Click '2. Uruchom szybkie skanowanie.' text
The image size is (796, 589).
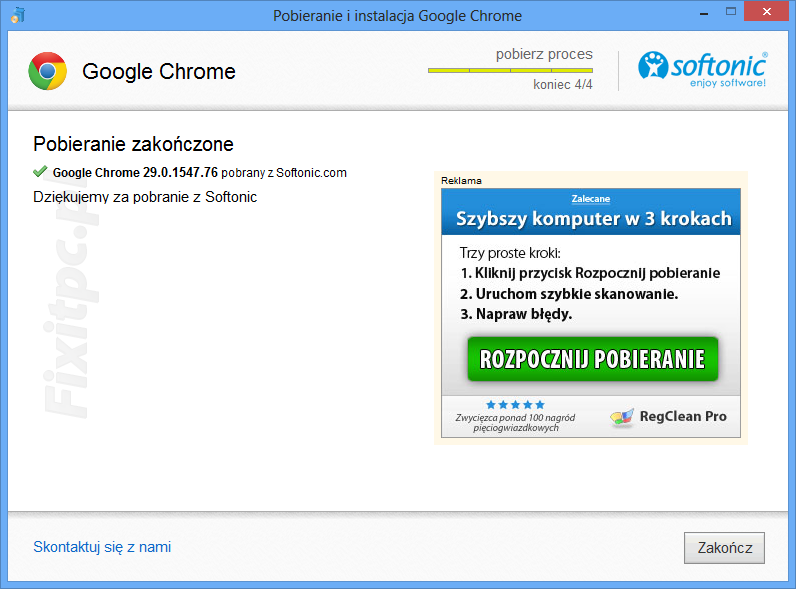click(569, 294)
